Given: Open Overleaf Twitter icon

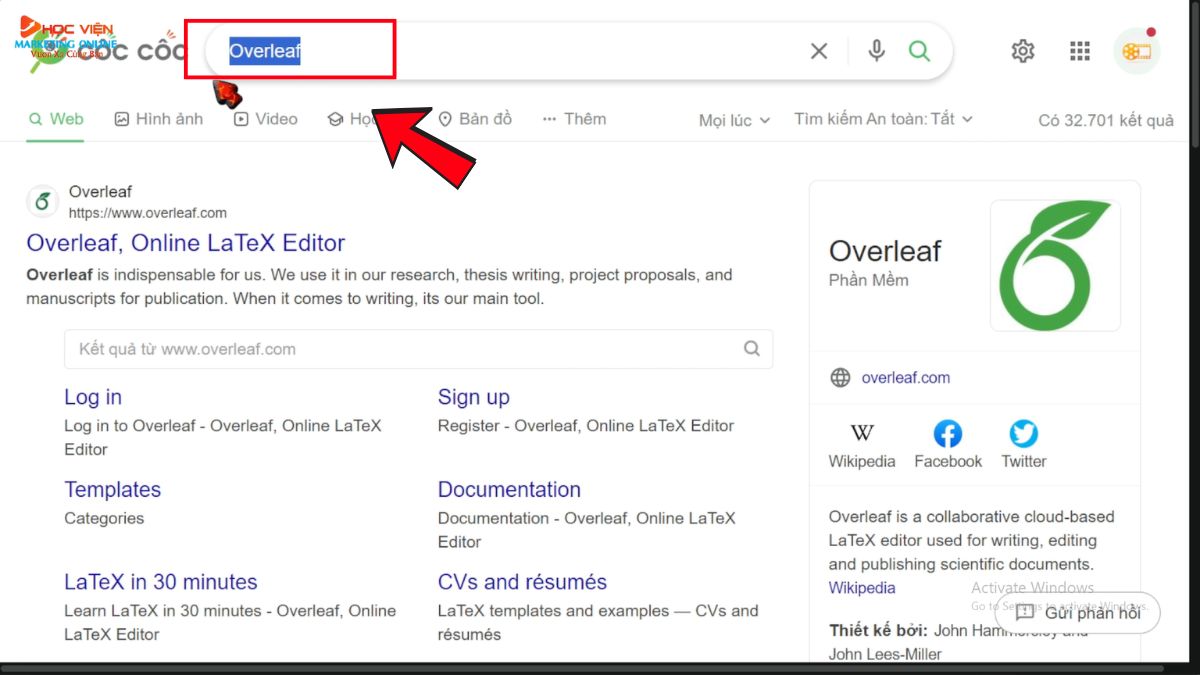Looking at the screenshot, I should coord(1023,434).
